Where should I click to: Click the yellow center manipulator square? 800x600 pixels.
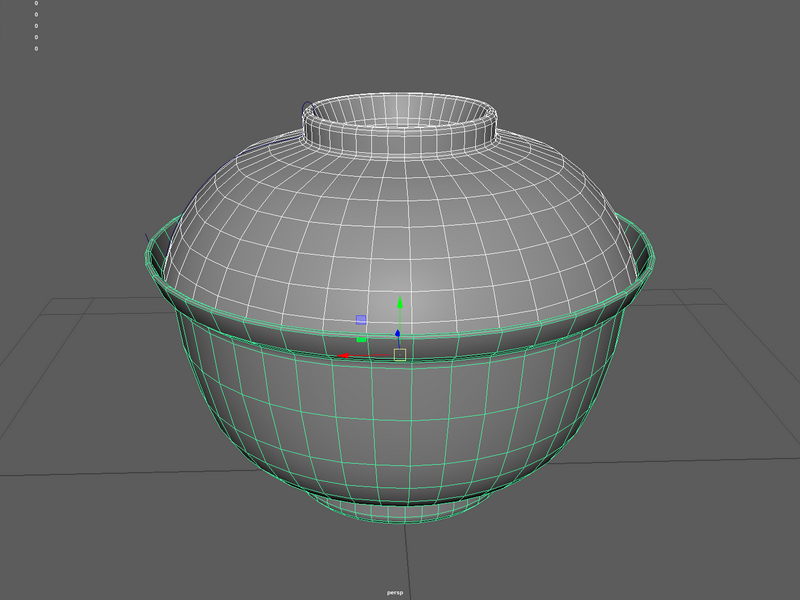pos(400,355)
